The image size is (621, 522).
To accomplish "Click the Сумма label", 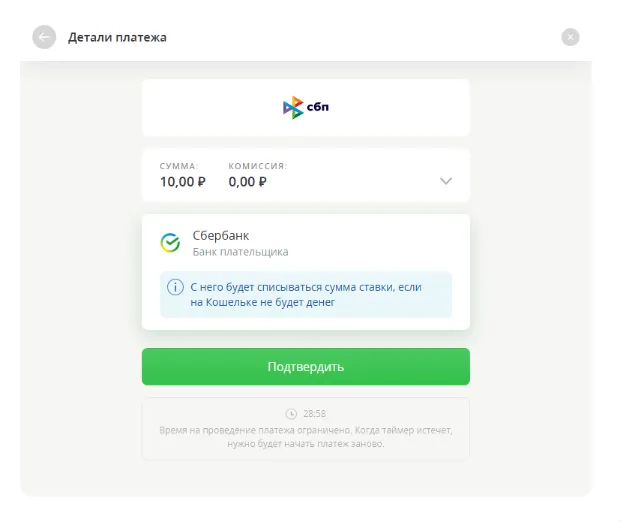I will [x=179, y=166].
